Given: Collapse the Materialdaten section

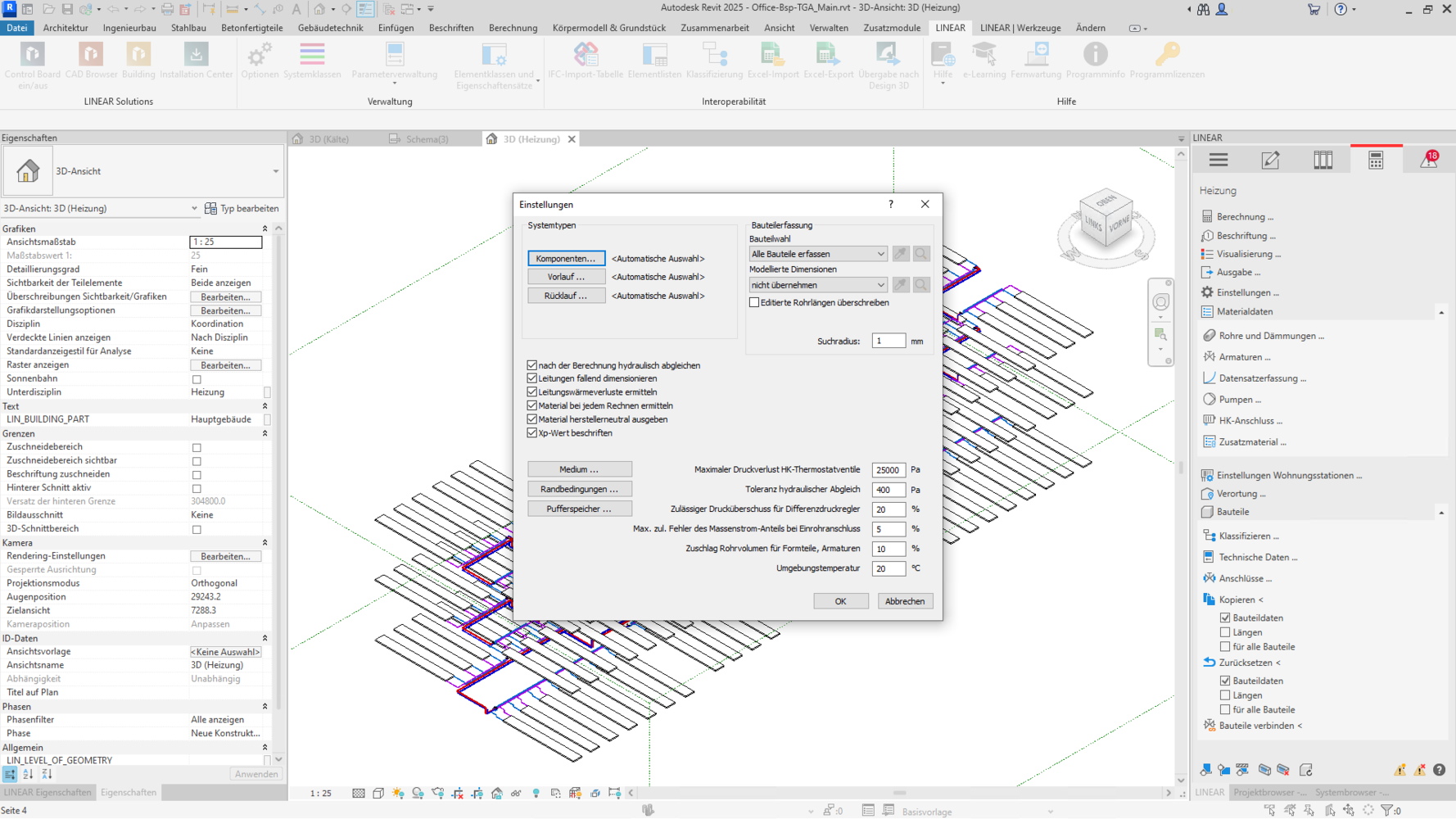Looking at the screenshot, I should tap(1440, 312).
